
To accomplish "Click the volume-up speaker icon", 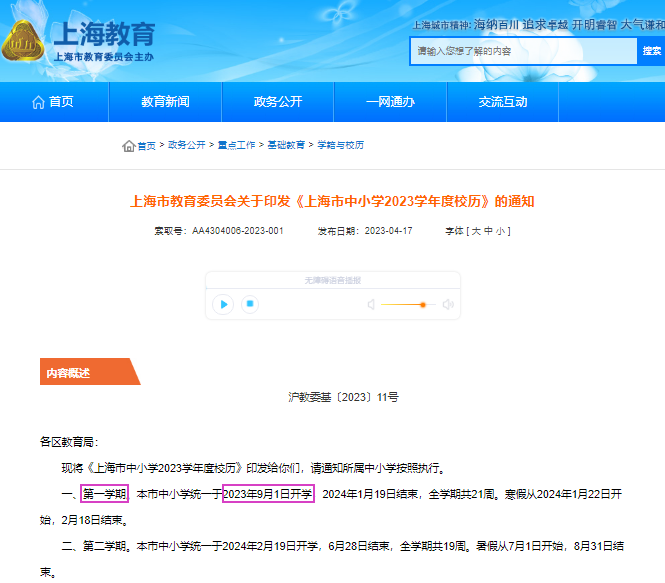I will tap(448, 304).
